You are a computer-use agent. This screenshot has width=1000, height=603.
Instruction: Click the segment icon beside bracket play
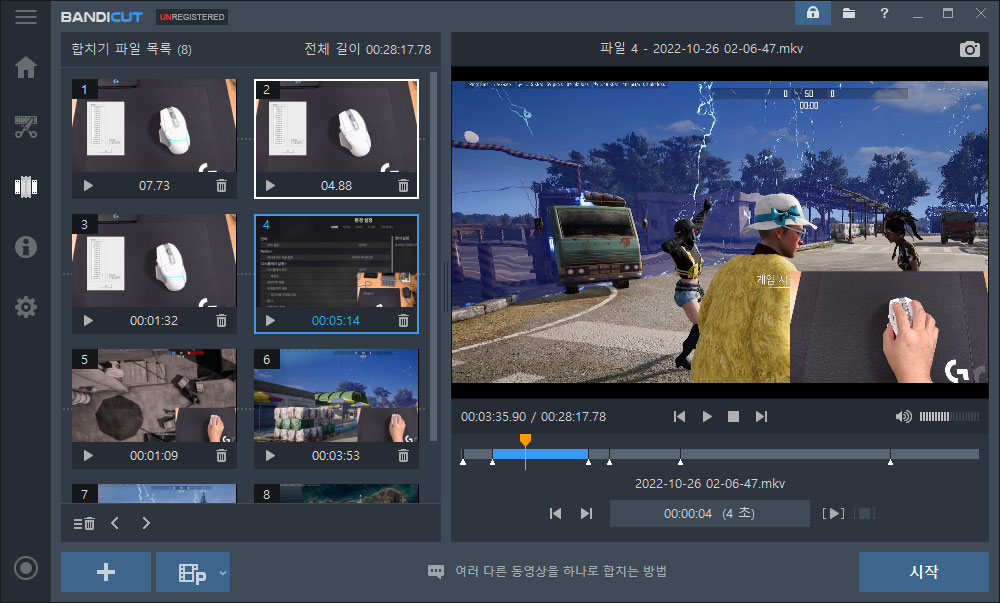(864, 513)
